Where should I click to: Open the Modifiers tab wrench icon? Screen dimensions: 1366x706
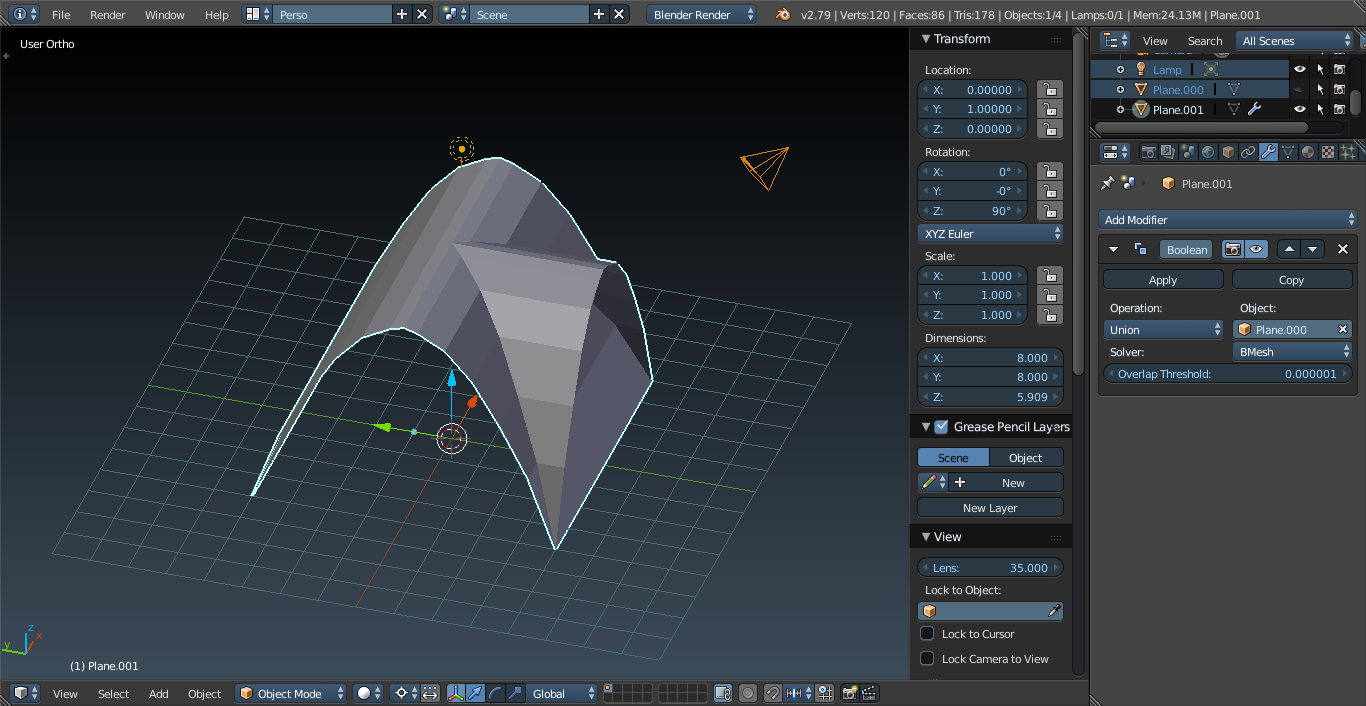[x=1268, y=152]
